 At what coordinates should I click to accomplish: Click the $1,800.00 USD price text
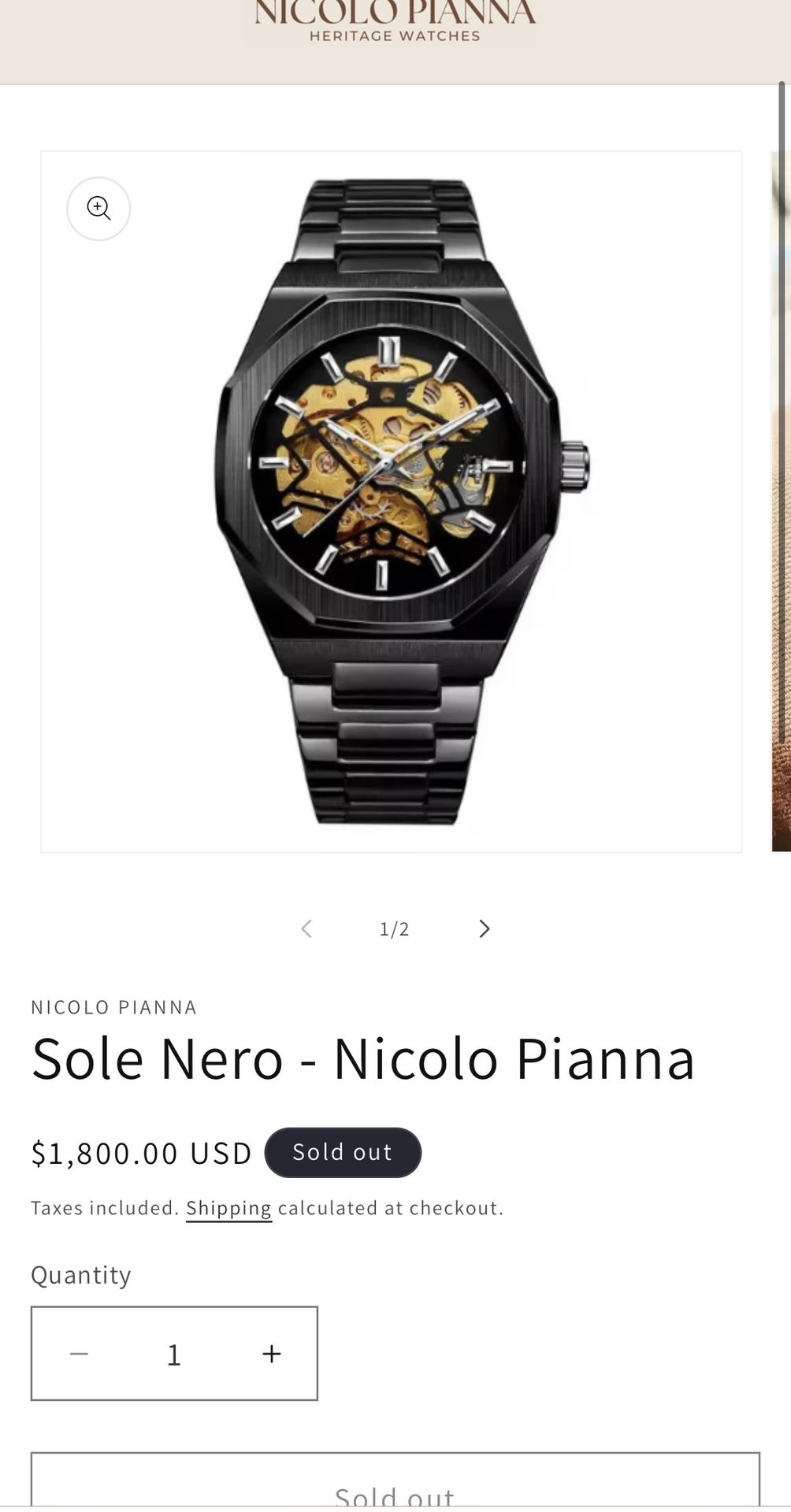pyautogui.click(x=142, y=1154)
